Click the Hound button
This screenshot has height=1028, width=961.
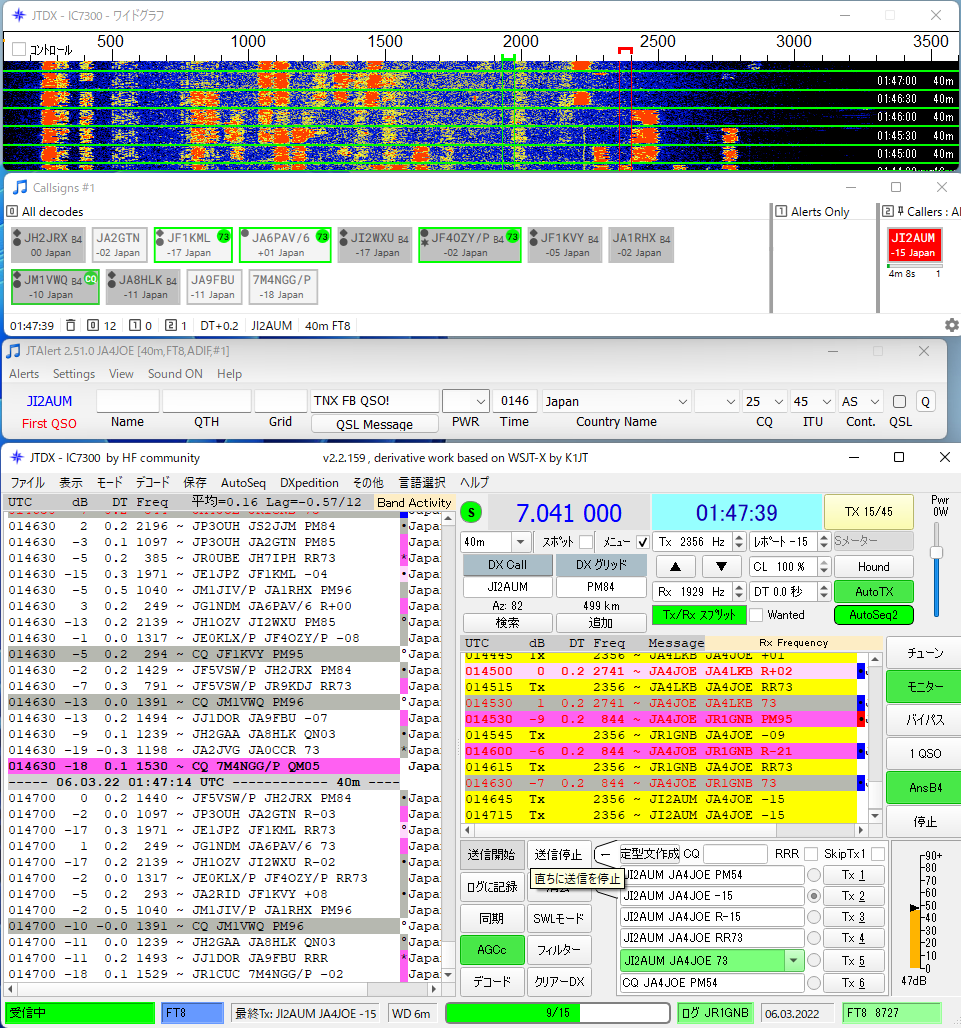coord(873,567)
